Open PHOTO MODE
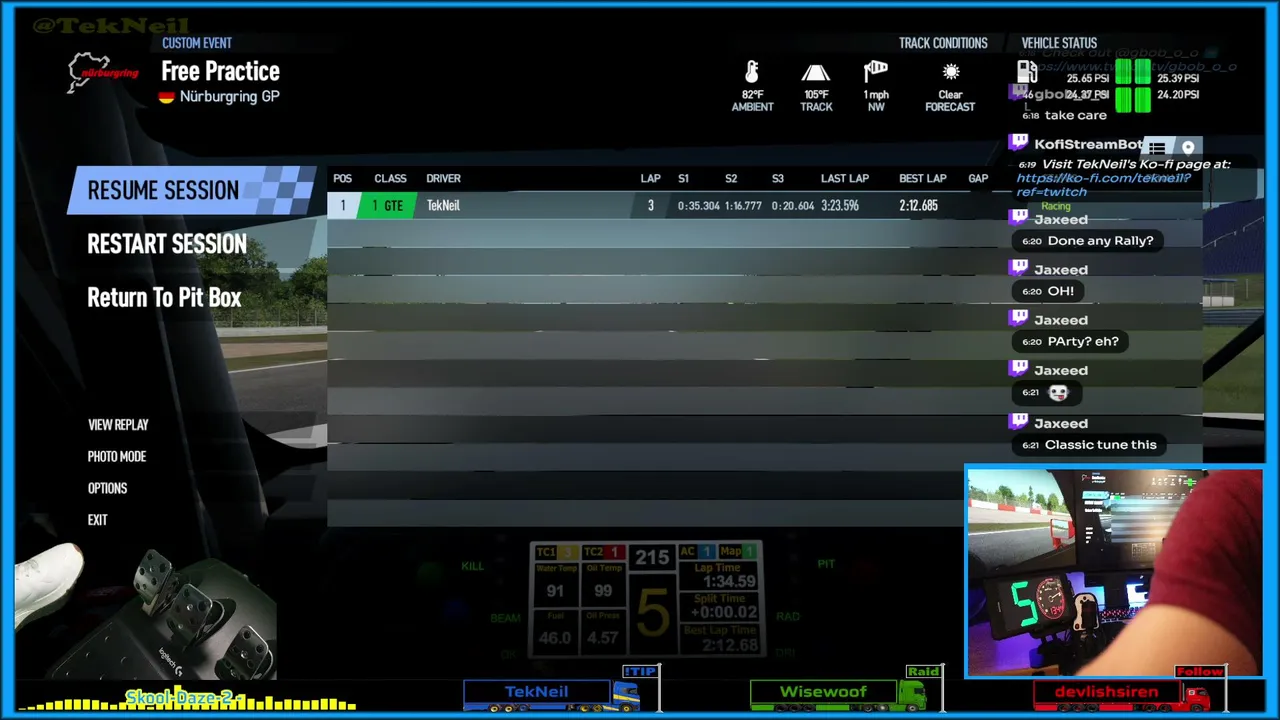Viewport: 1280px width, 720px height. click(117, 457)
